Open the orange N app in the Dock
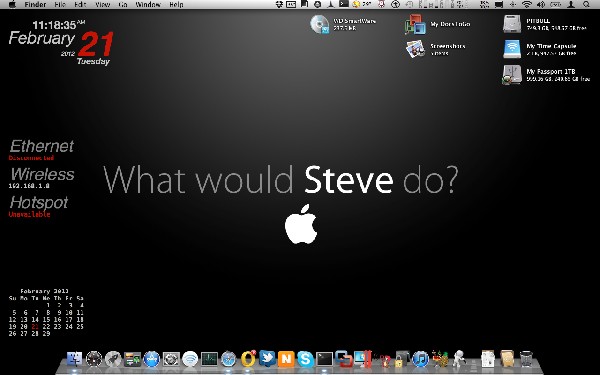The image size is (600, 375). click(286, 359)
